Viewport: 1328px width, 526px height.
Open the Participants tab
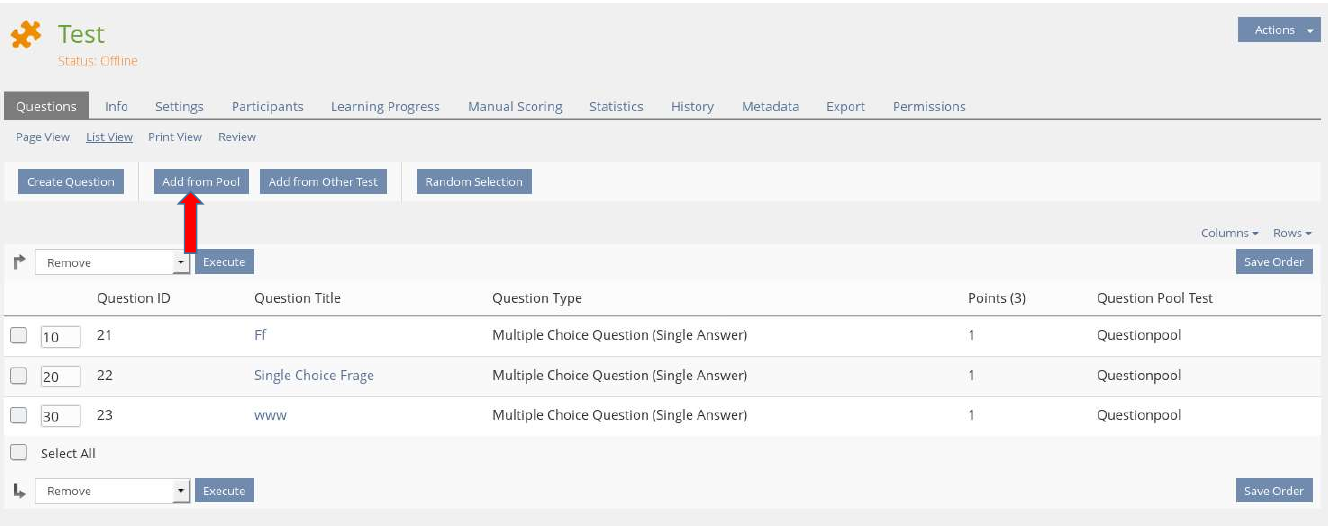(267, 106)
